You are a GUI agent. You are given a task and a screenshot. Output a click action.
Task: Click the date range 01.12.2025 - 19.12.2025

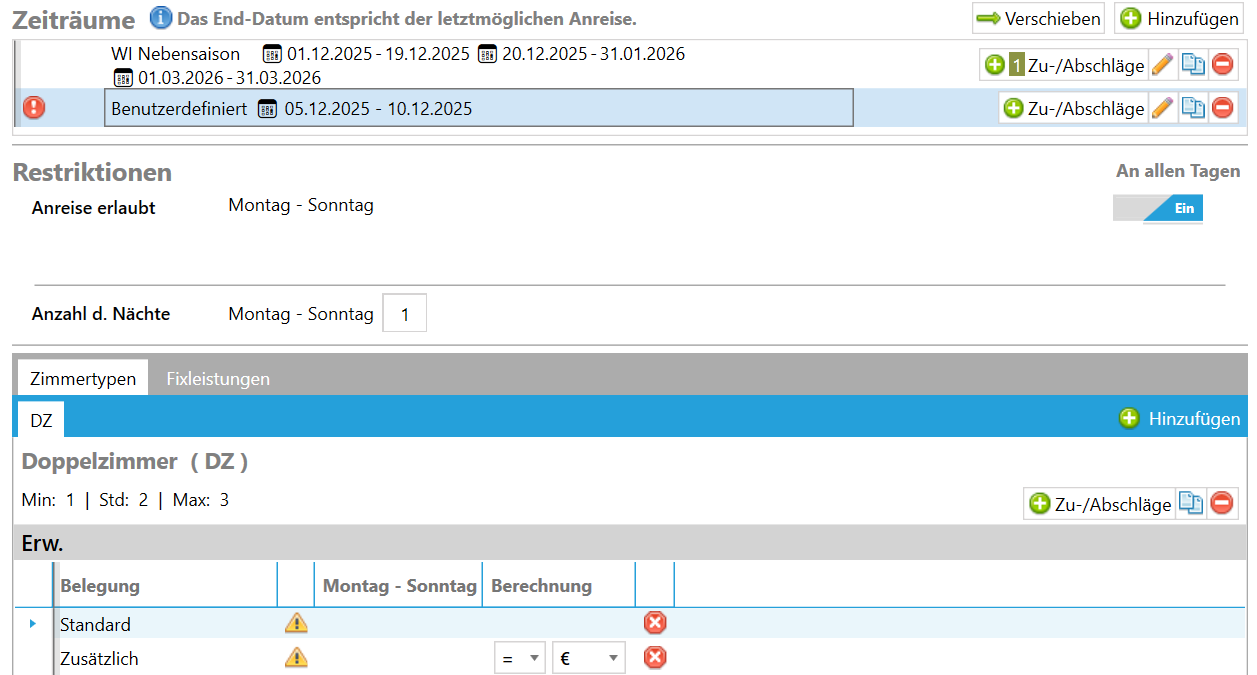click(x=378, y=54)
